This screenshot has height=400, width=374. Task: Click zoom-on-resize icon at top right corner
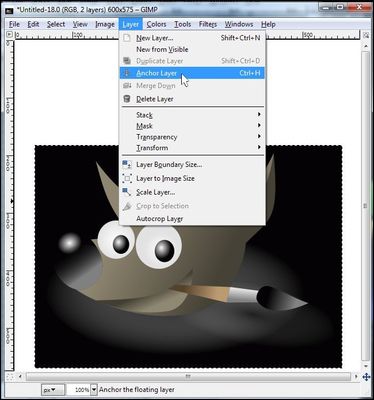tap(366, 35)
